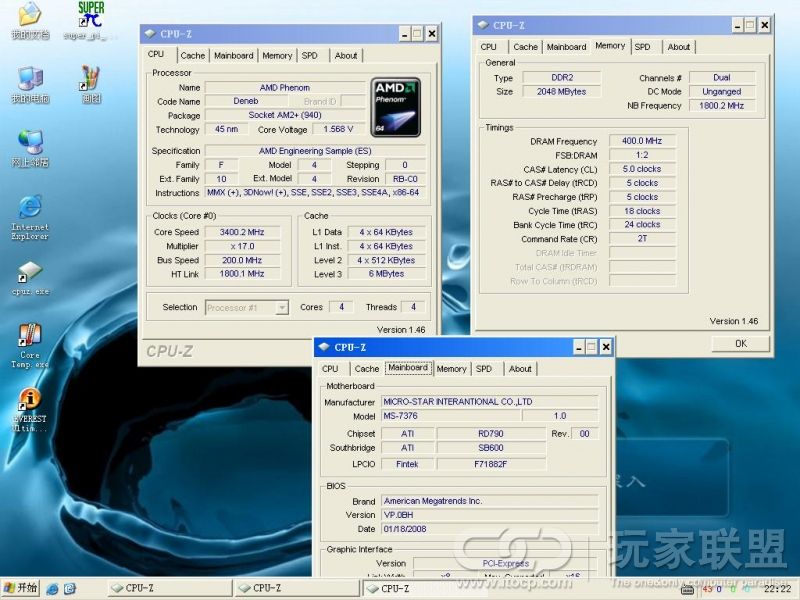Select the Internet Explorer desktop icon
This screenshot has height=600, width=800.
pos(30,217)
